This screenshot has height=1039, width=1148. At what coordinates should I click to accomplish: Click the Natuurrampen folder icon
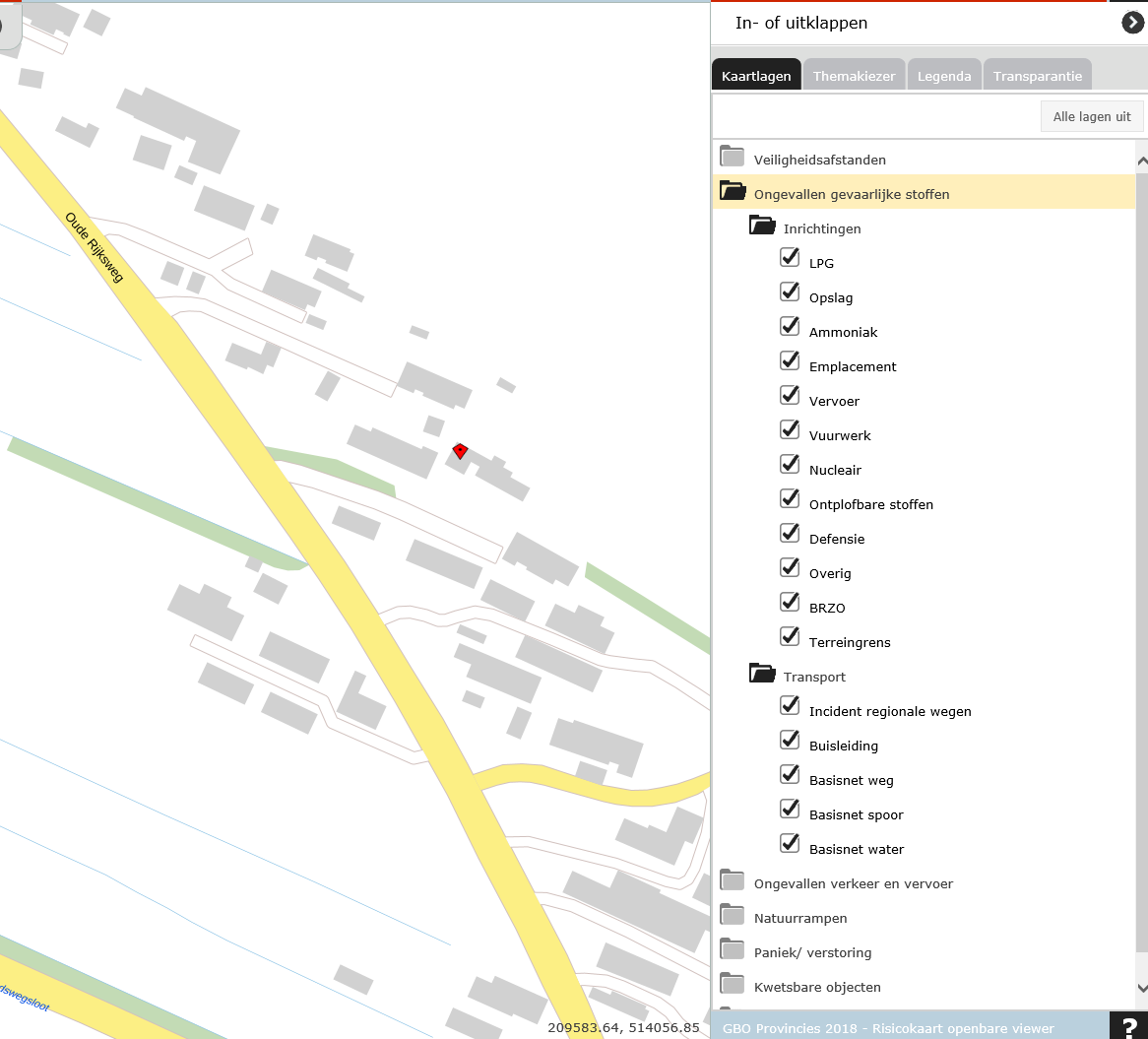732,915
